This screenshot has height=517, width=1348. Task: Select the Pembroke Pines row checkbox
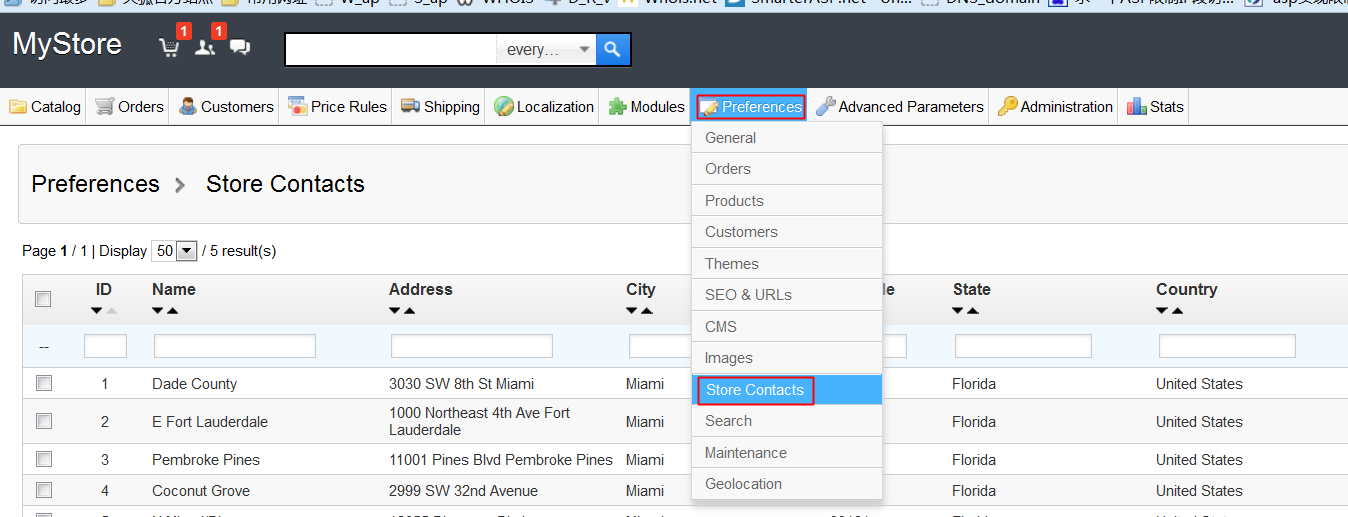pyautogui.click(x=43, y=459)
